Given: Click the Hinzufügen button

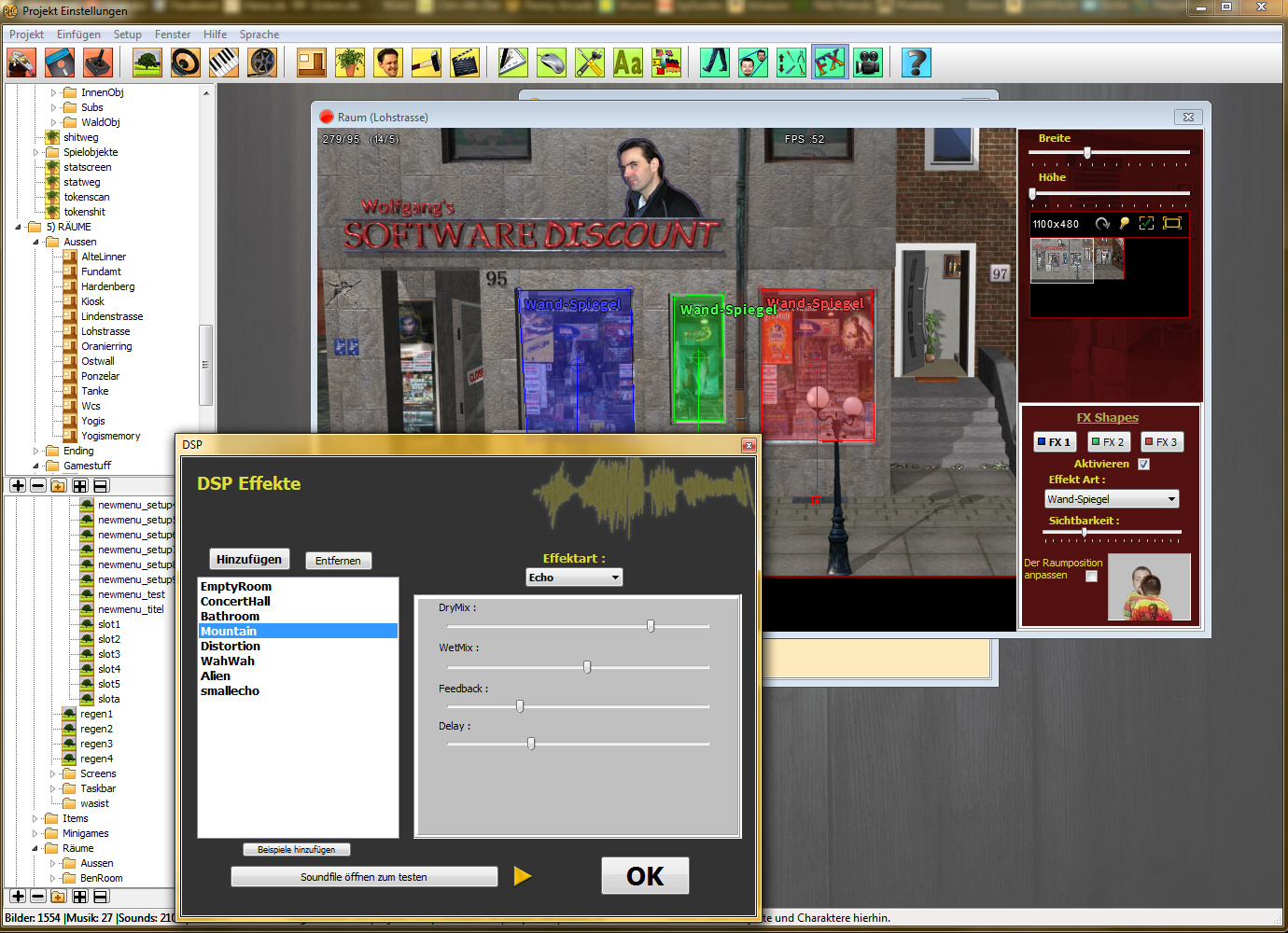Looking at the screenshot, I should [249, 559].
